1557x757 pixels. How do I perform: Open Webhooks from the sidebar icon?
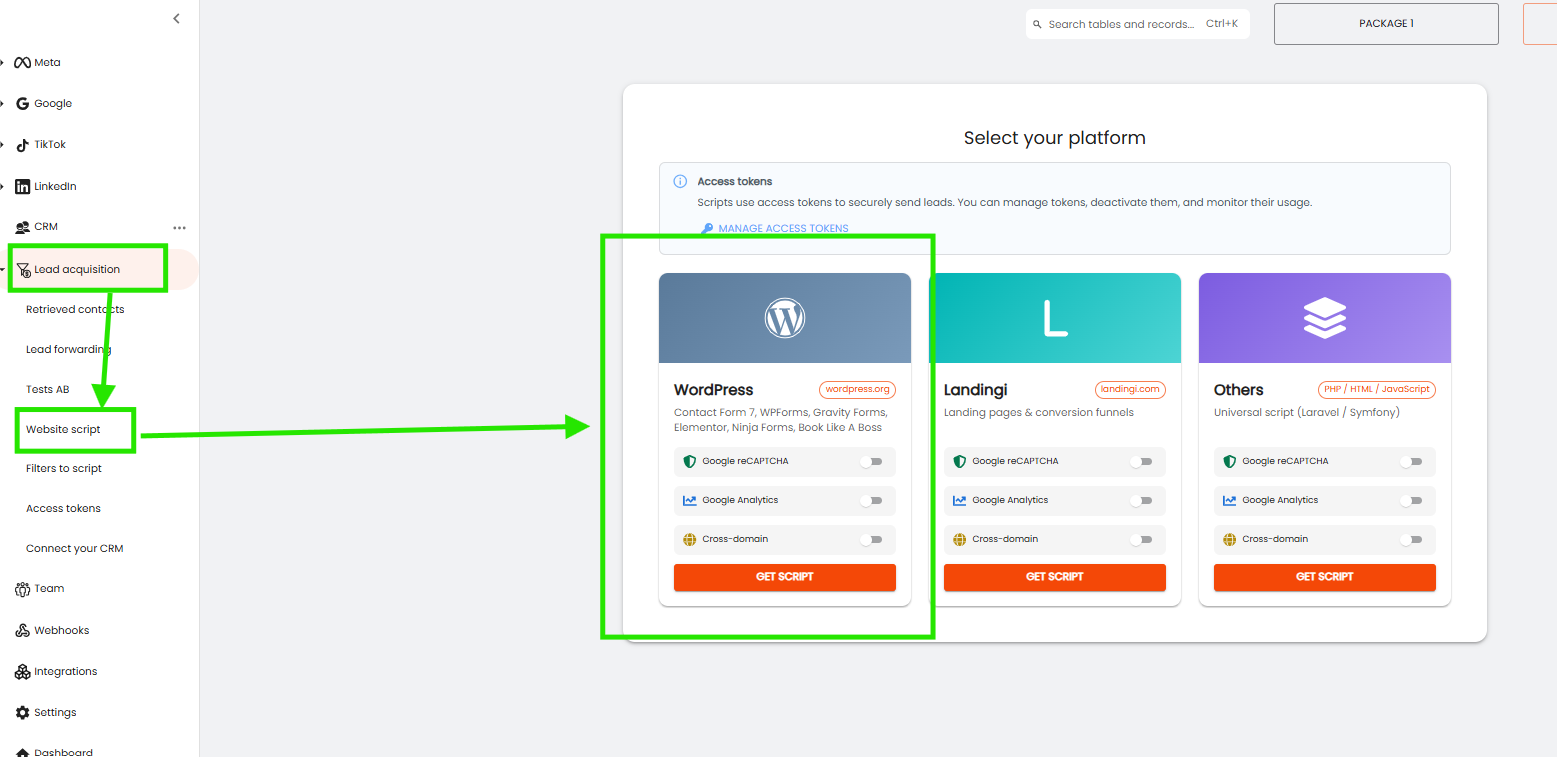22,631
